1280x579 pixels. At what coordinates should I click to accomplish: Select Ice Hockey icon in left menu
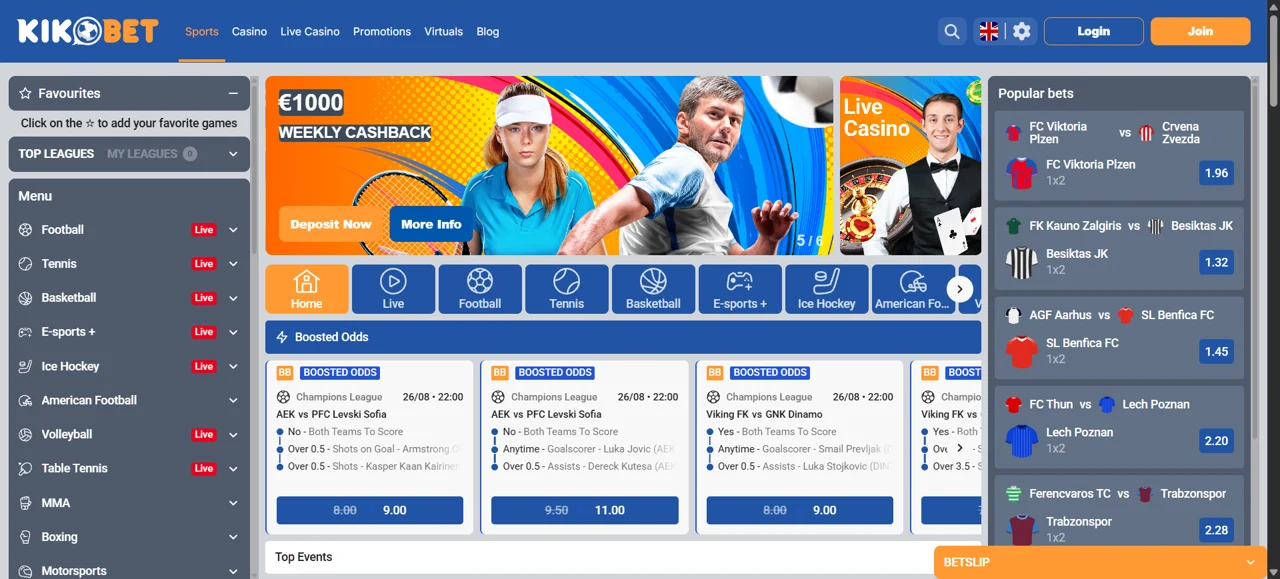click(26, 366)
